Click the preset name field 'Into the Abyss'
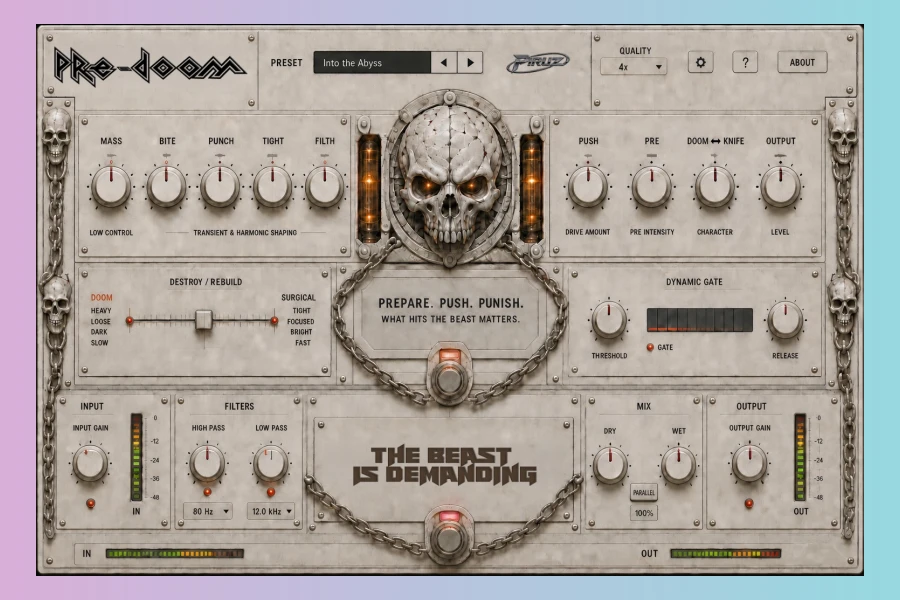The width and height of the screenshot is (900, 600). (372, 63)
